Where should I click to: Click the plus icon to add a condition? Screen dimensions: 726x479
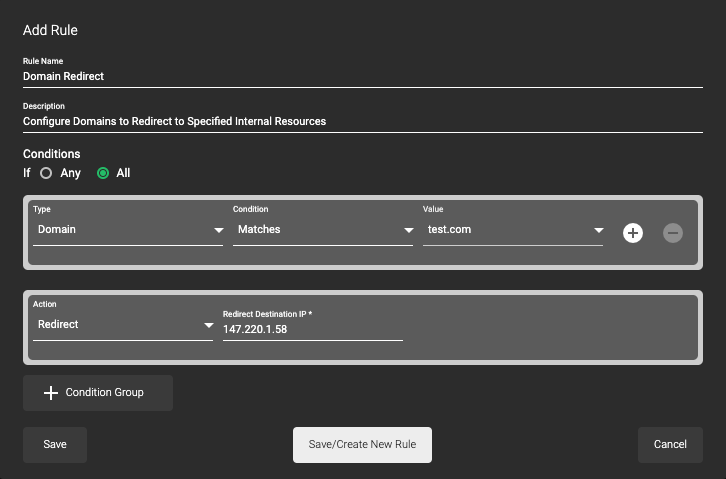[x=632, y=232]
